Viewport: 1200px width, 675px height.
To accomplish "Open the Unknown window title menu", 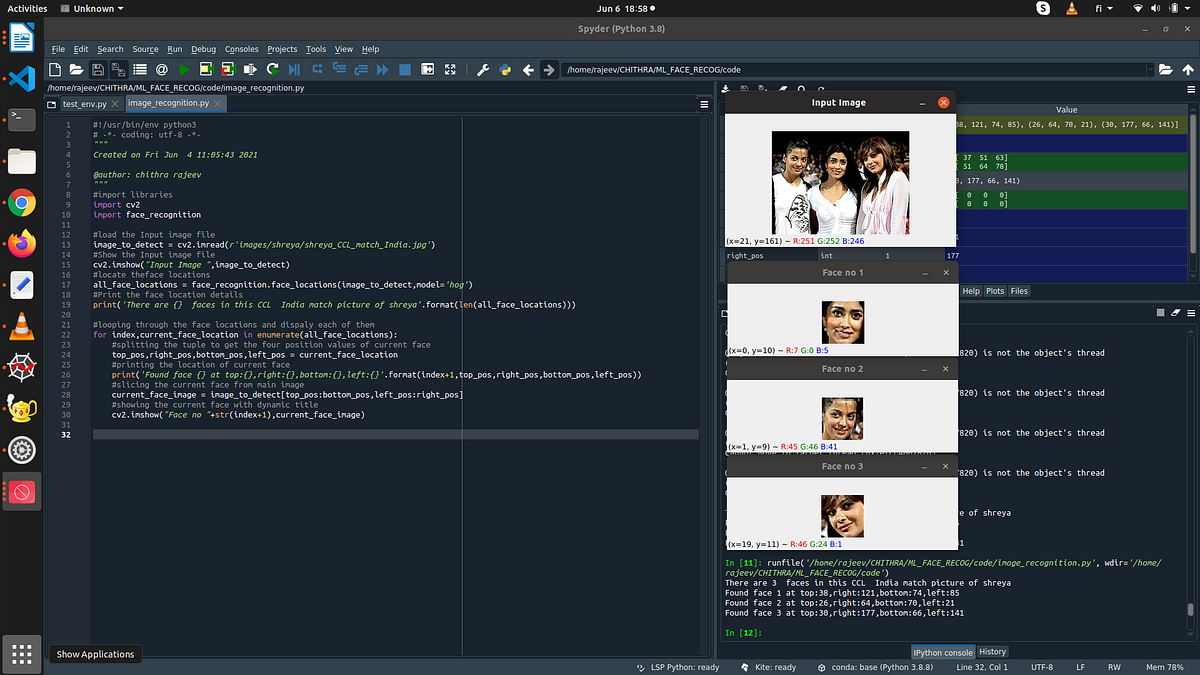I will 92,8.
